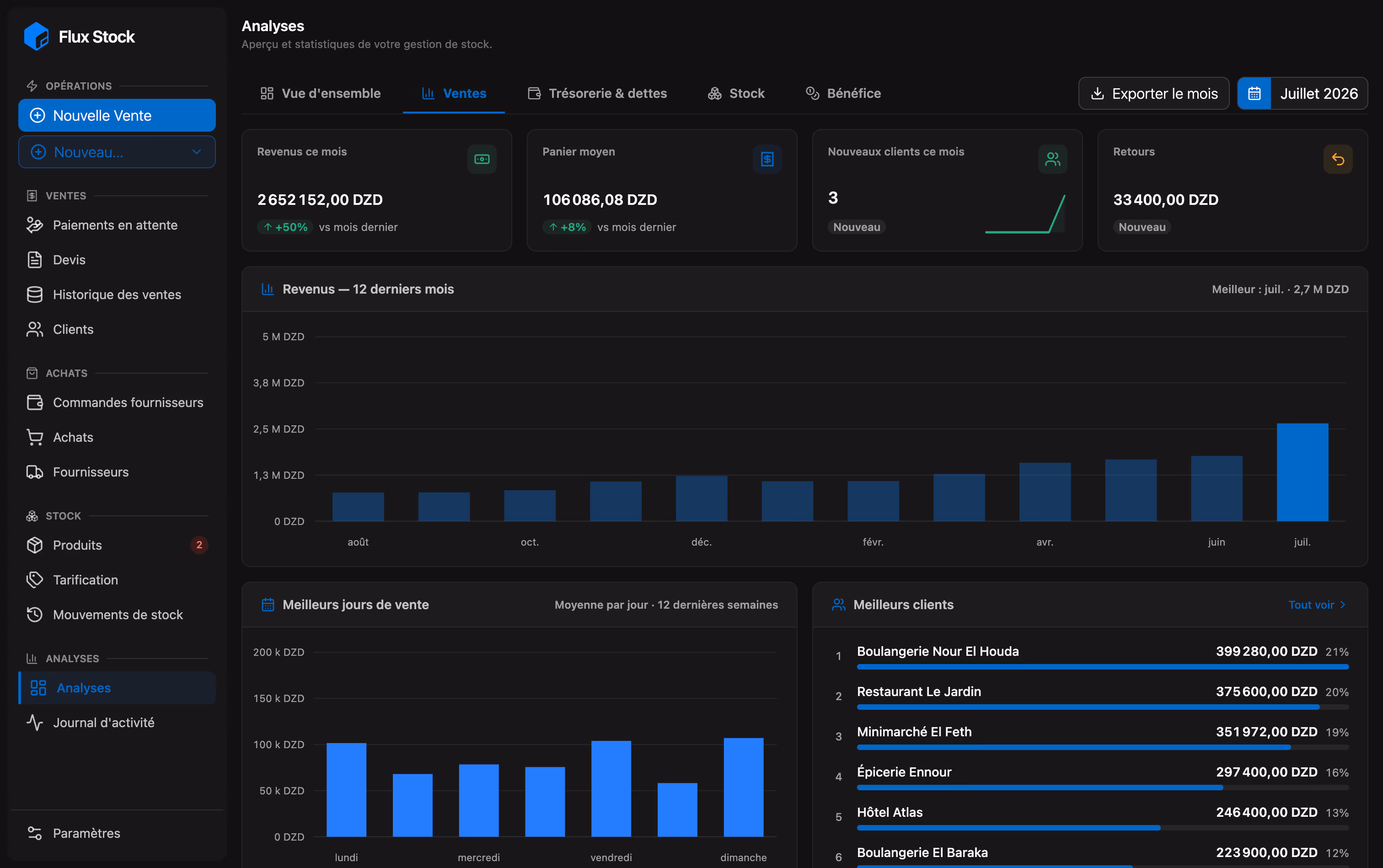The image size is (1383, 868).
Task: Switch to the Trésorerie & dettes tab
Action: [x=597, y=94]
